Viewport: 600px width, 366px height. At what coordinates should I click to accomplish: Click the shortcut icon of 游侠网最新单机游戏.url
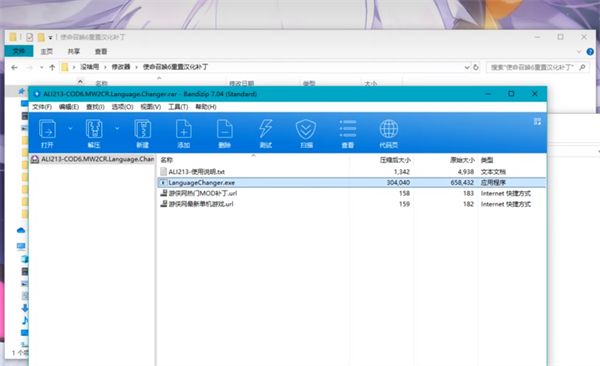(163, 204)
